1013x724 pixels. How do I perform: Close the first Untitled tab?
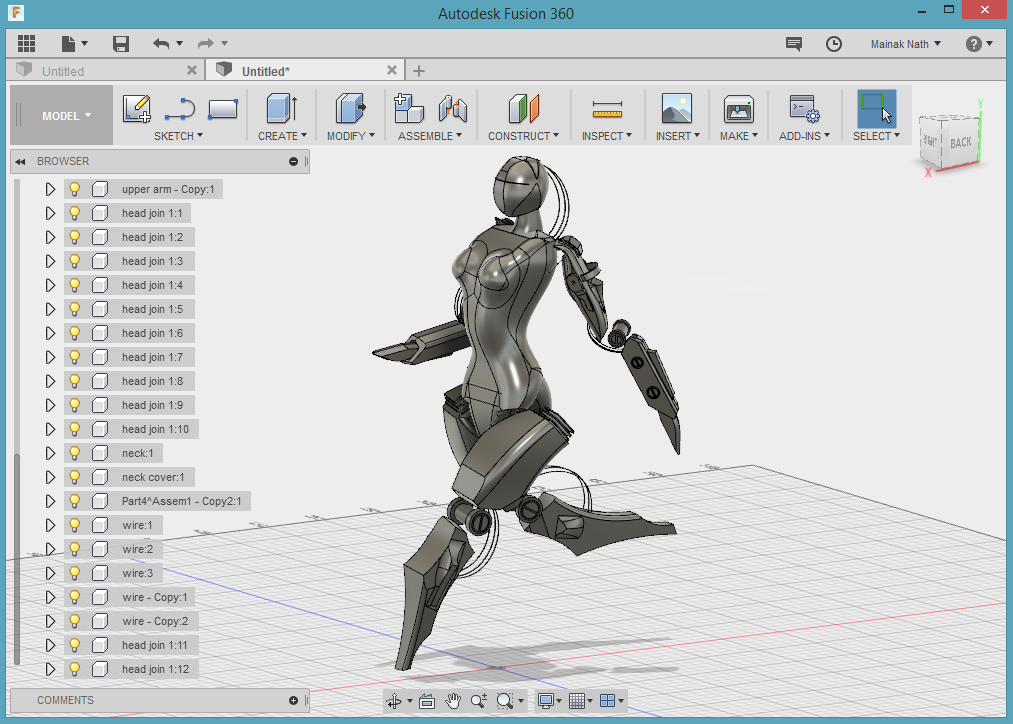pyautogui.click(x=192, y=70)
